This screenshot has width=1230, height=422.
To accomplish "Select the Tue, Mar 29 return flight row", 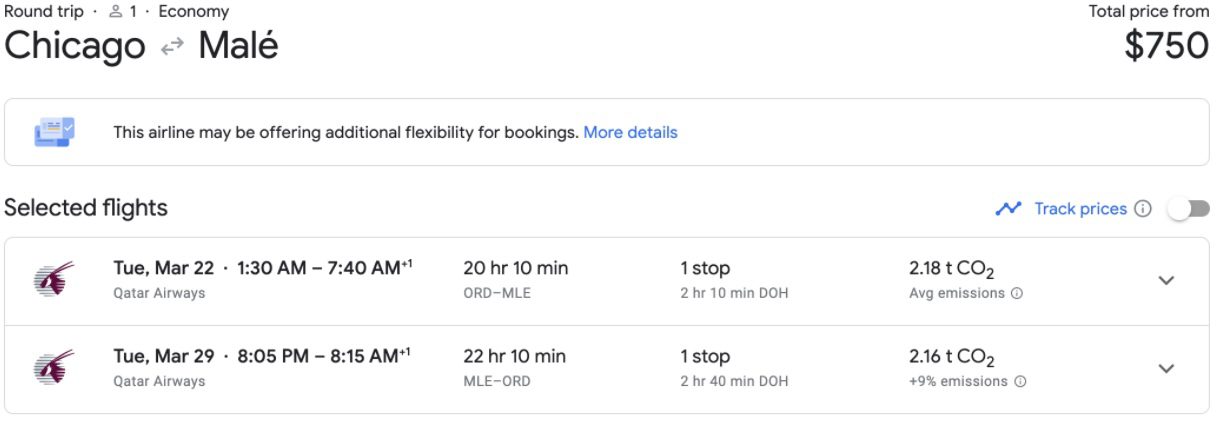I will [262, 357].
